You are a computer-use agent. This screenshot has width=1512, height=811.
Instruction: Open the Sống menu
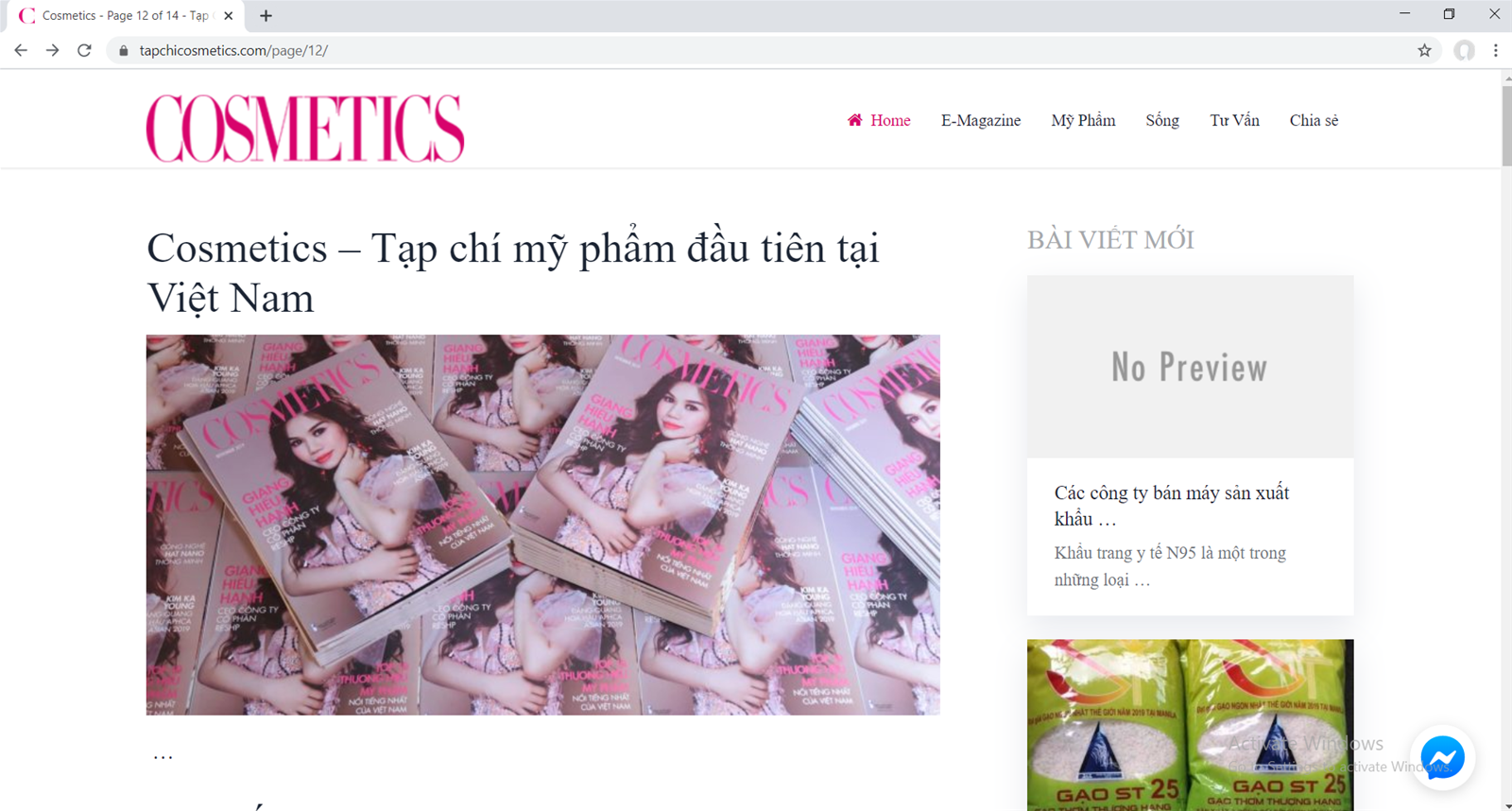tap(1162, 120)
